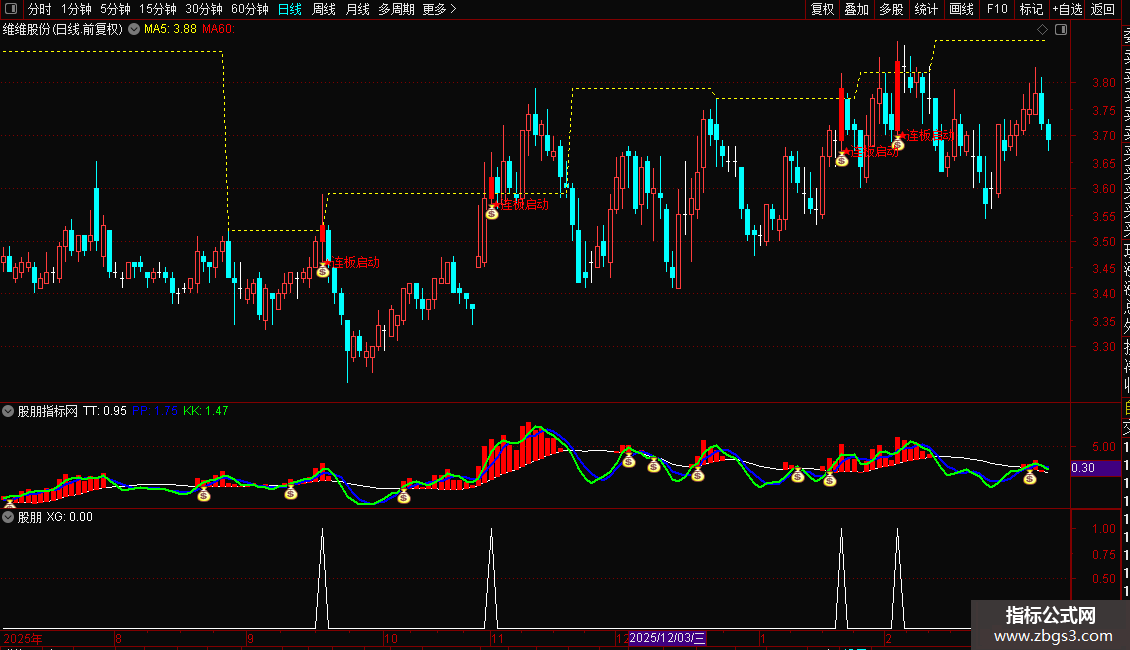This screenshot has width=1130, height=650.
Task: Click the 2025/12/03/三 date marker
Action: pos(667,638)
